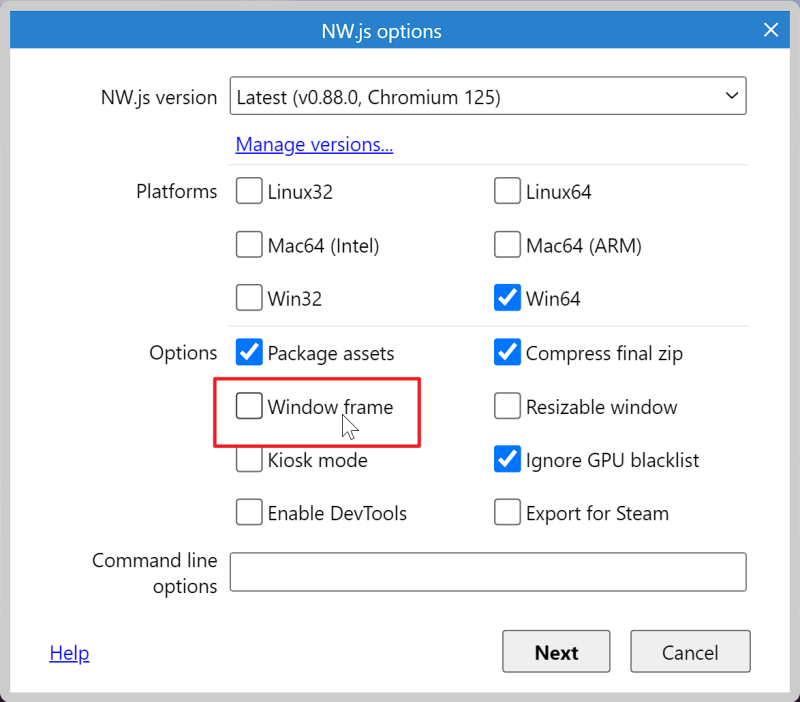Focus the Command line options field
Image resolution: width=800 pixels, height=702 pixels.
pos(488,572)
